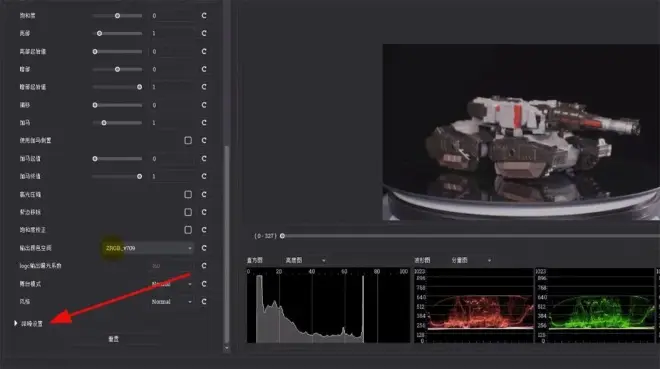Reset the 舞台模式 setting via its reset icon

(204, 284)
